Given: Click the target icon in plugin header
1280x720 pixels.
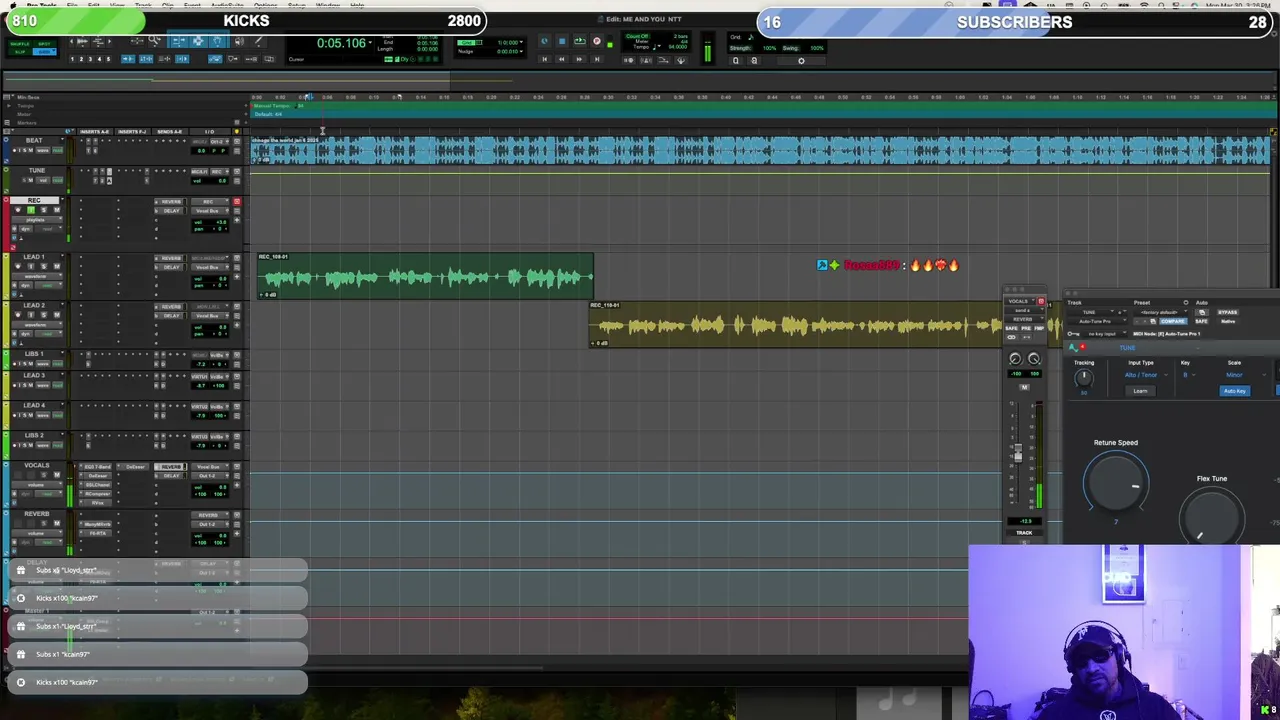Looking at the screenshot, I should point(1186,302).
